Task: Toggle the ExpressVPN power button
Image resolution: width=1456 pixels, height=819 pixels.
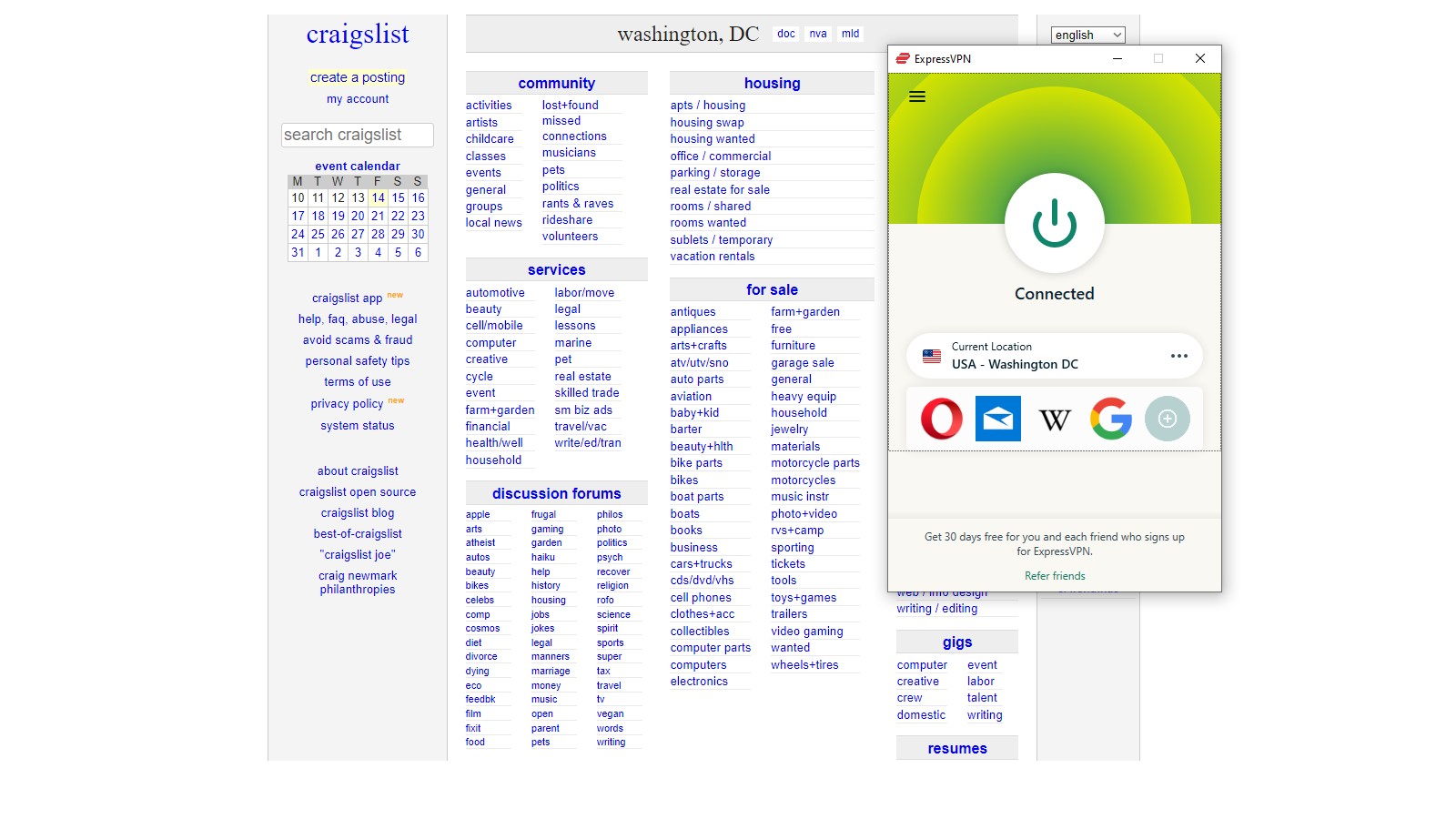Action: pyautogui.click(x=1055, y=223)
